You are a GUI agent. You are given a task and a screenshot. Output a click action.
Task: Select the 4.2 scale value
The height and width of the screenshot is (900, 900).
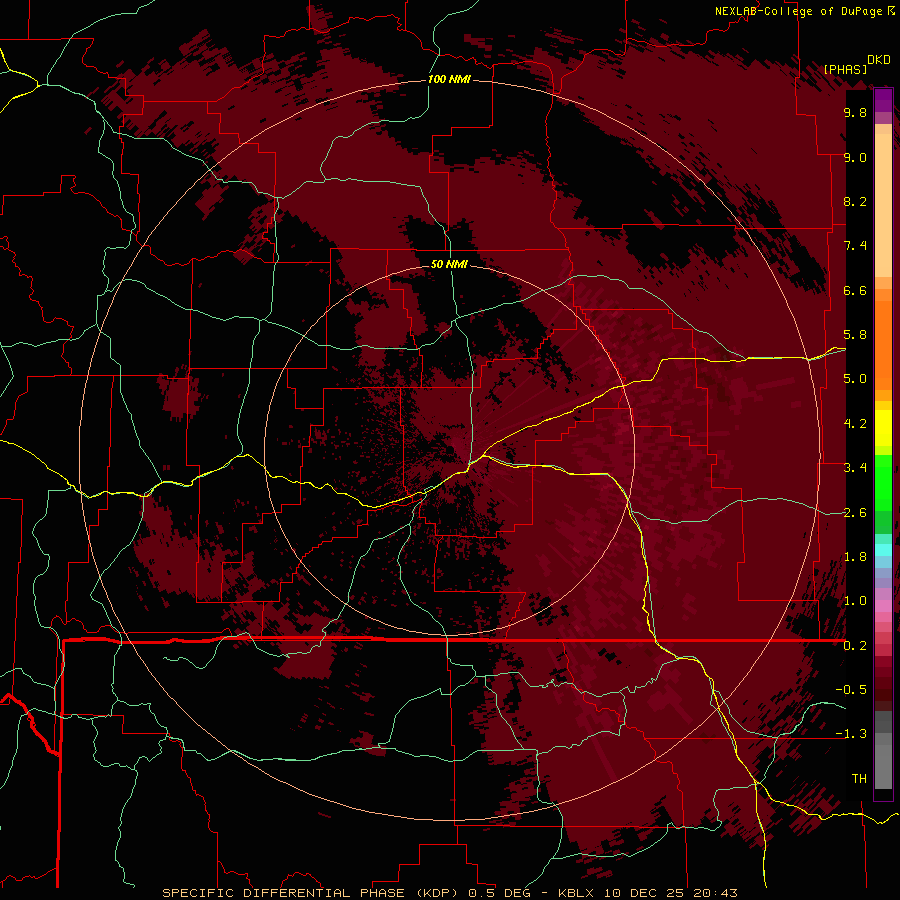tap(855, 424)
